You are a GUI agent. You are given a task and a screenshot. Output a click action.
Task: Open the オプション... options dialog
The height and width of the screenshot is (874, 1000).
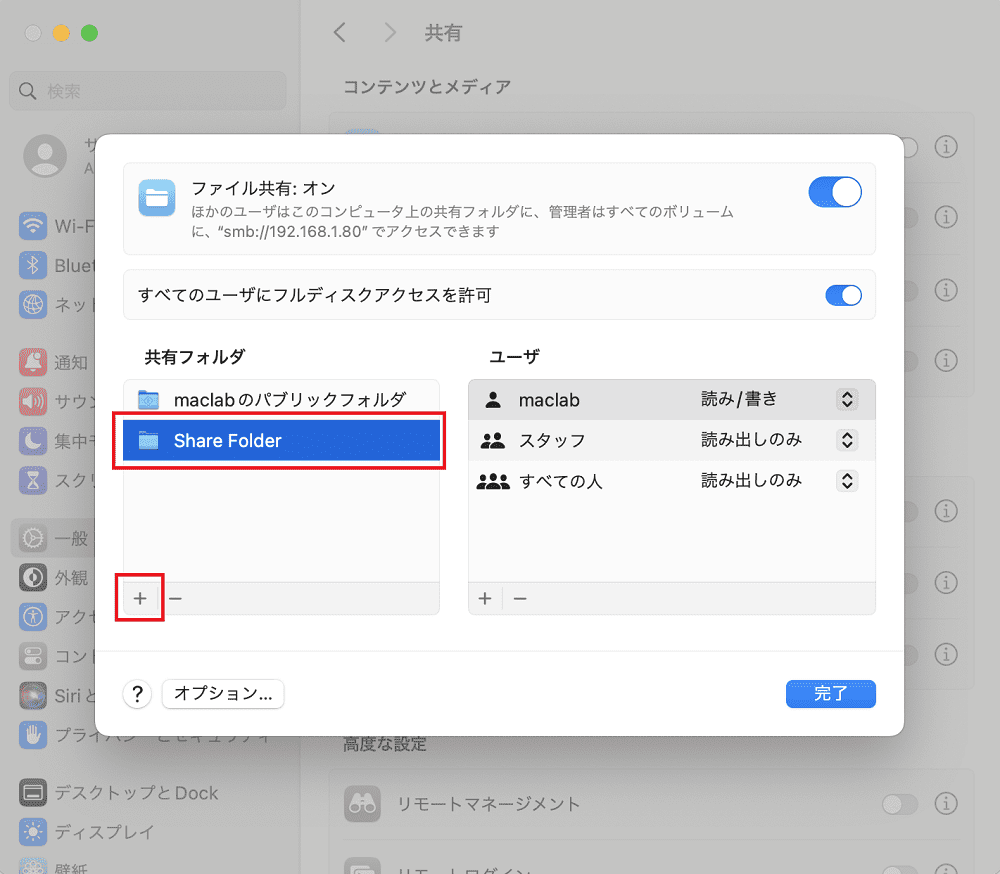click(223, 693)
